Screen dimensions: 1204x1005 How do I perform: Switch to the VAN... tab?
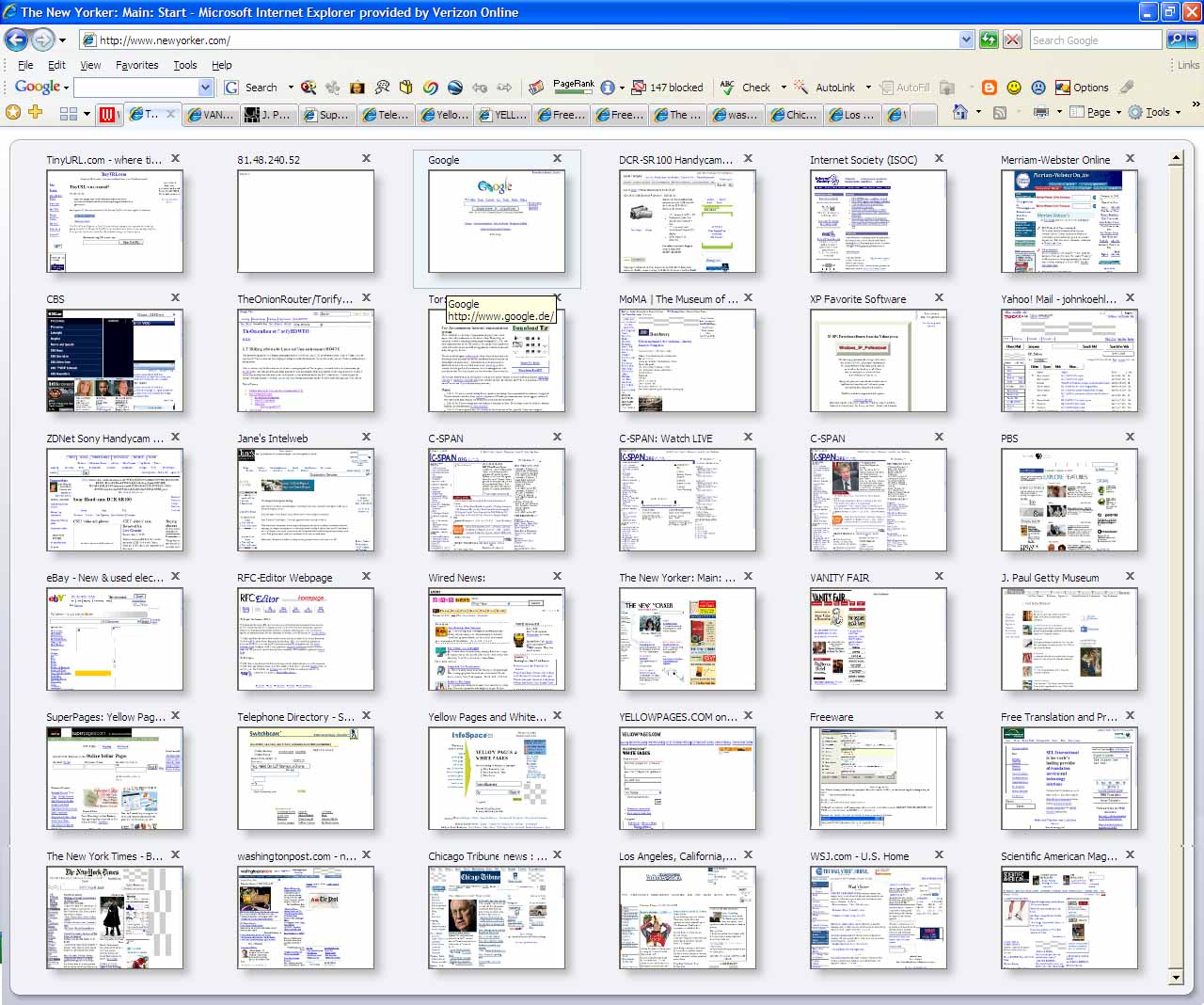click(x=211, y=114)
